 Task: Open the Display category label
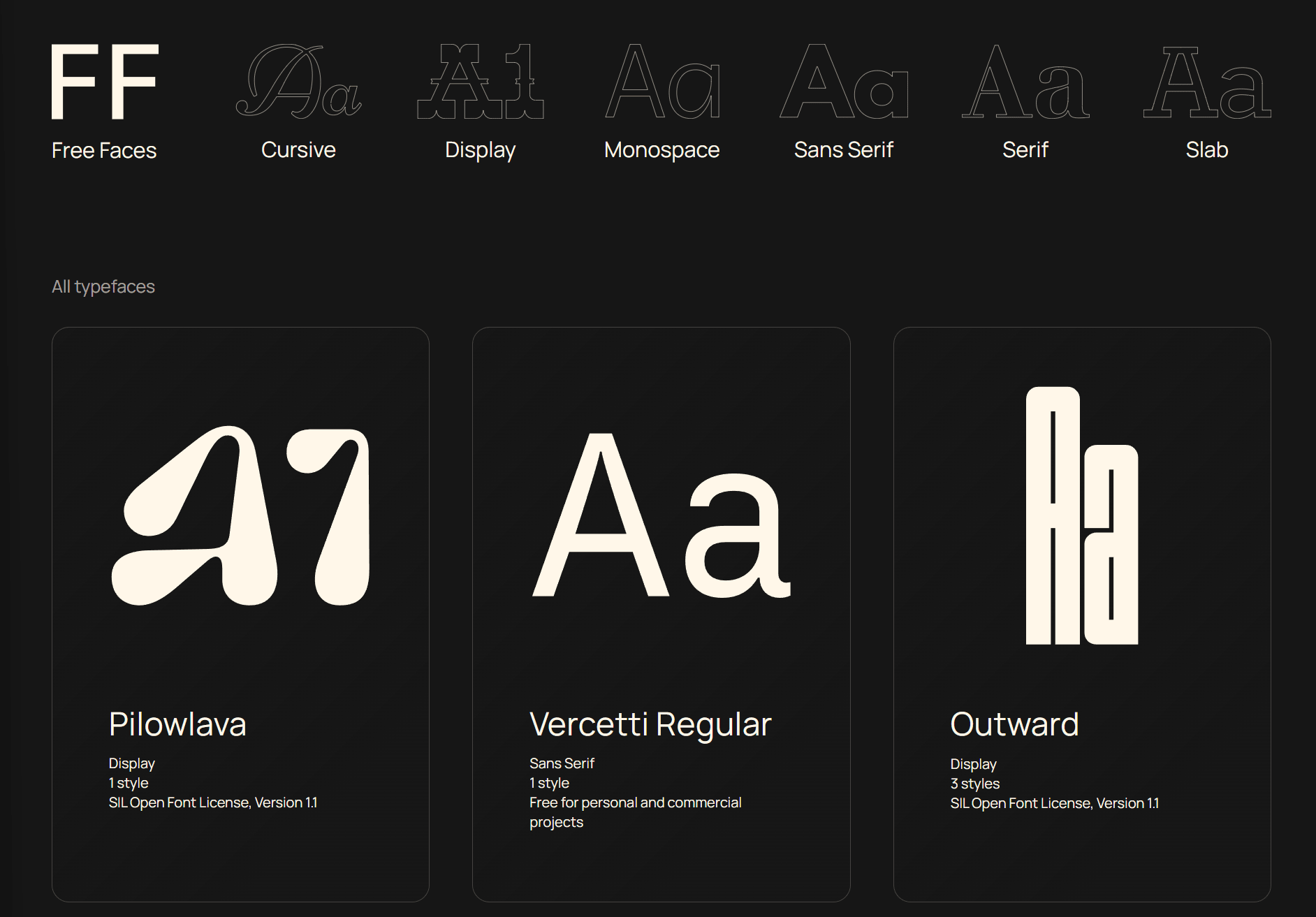click(x=481, y=150)
